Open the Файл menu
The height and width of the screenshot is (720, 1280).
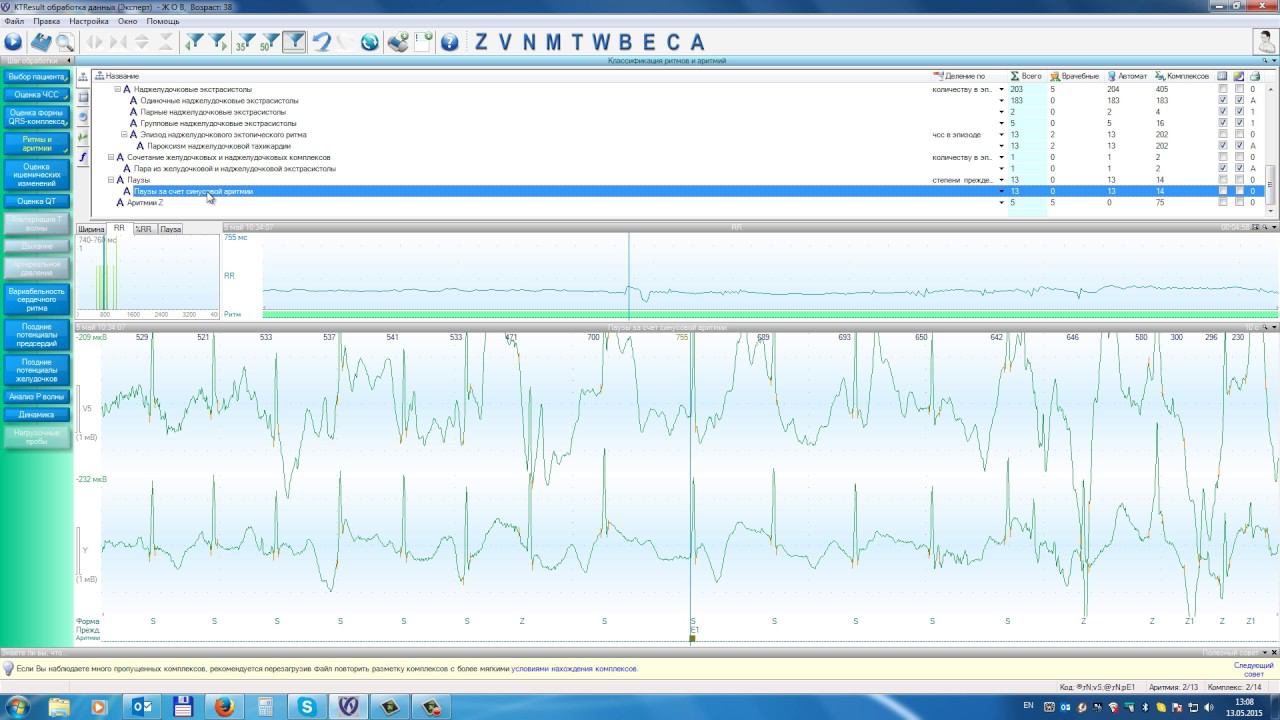point(14,20)
